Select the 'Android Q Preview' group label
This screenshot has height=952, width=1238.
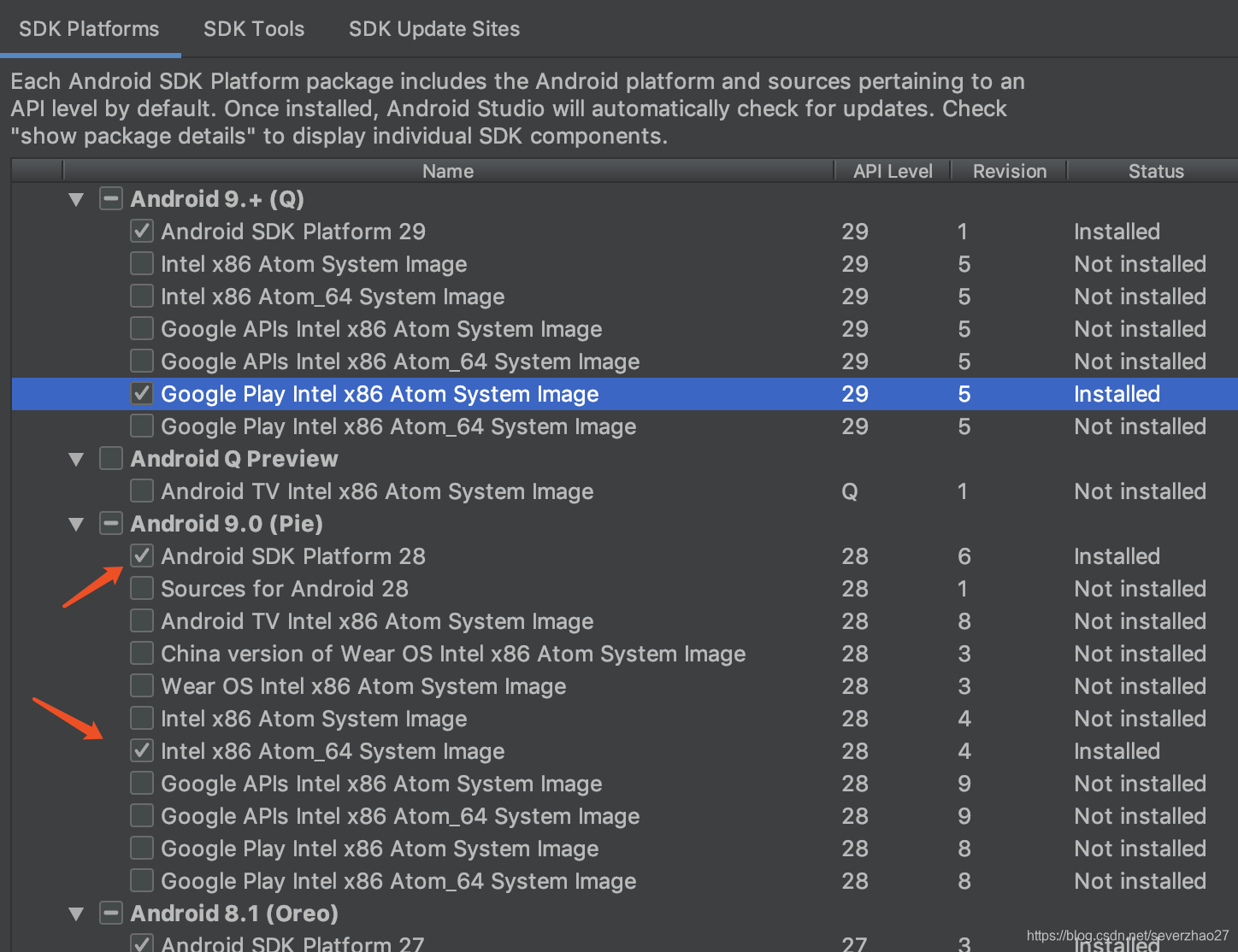click(234, 459)
